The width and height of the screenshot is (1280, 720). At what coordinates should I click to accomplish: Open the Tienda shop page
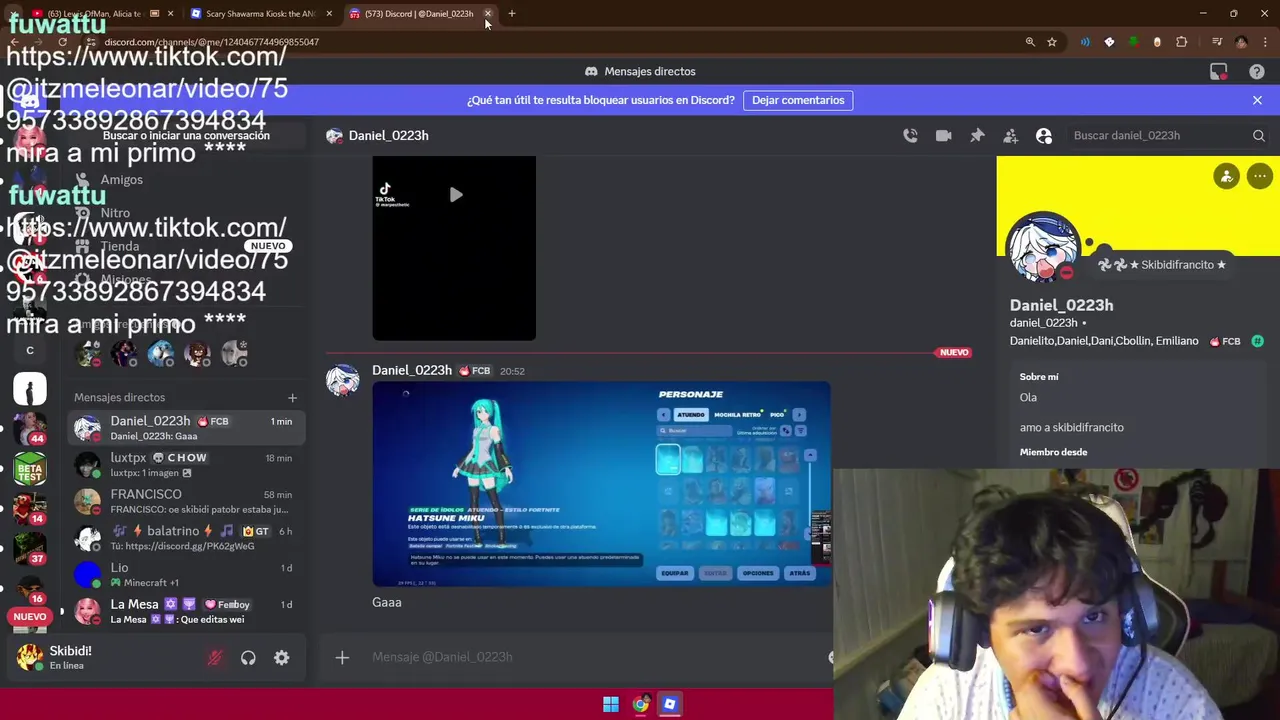(x=186, y=246)
